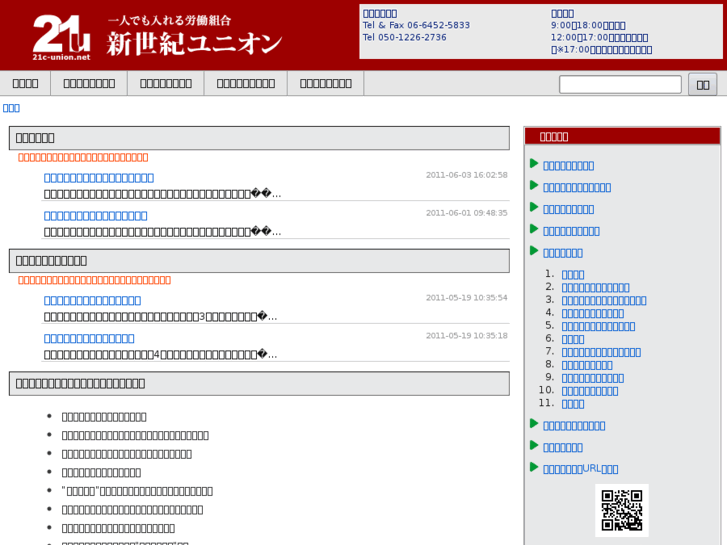This screenshot has width=727, height=545.
Task: Click the timestamp 2011-05-19 10:35:18
Action: (x=466, y=335)
